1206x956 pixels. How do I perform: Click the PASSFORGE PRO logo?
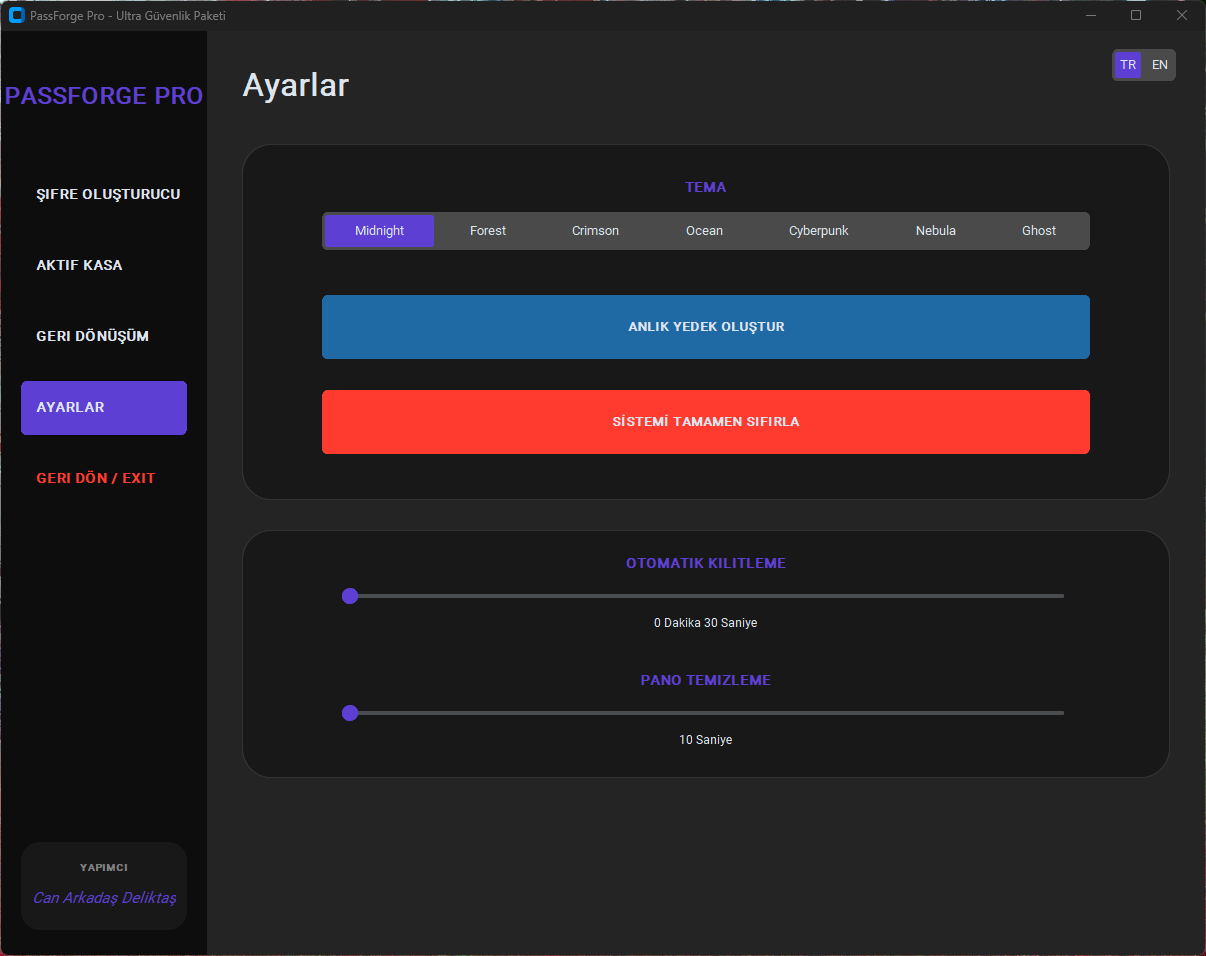tap(103, 95)
